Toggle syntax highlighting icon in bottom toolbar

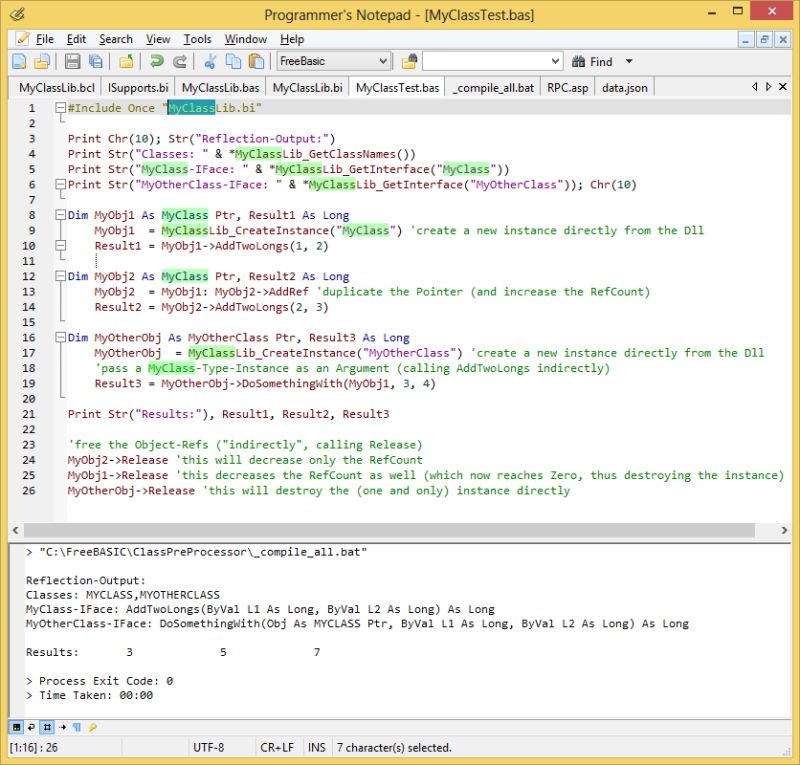[16, 727]
